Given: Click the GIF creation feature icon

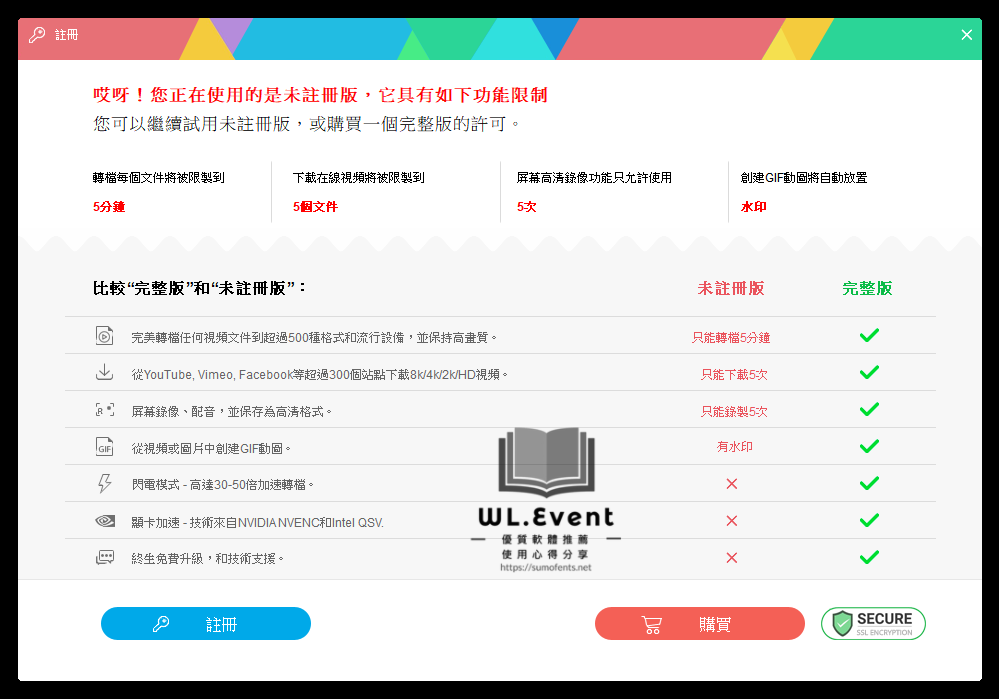Looking at the screenshot, I should point(104,447).
